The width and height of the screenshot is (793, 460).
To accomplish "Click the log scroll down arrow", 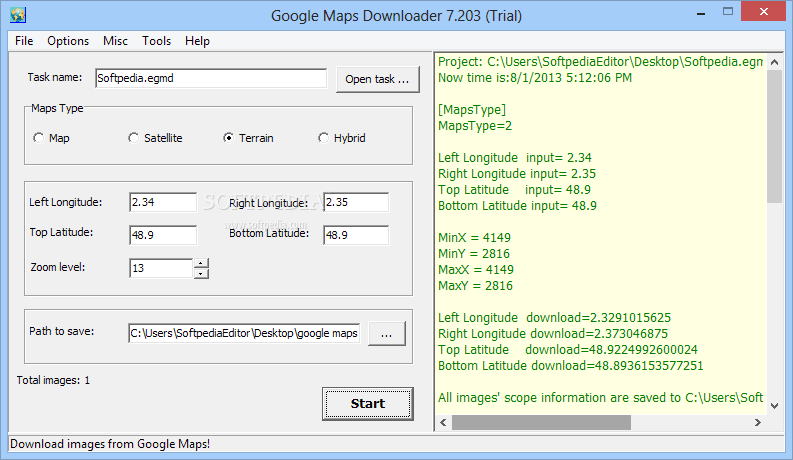I will pyautogui.click(x=774, y=406).
